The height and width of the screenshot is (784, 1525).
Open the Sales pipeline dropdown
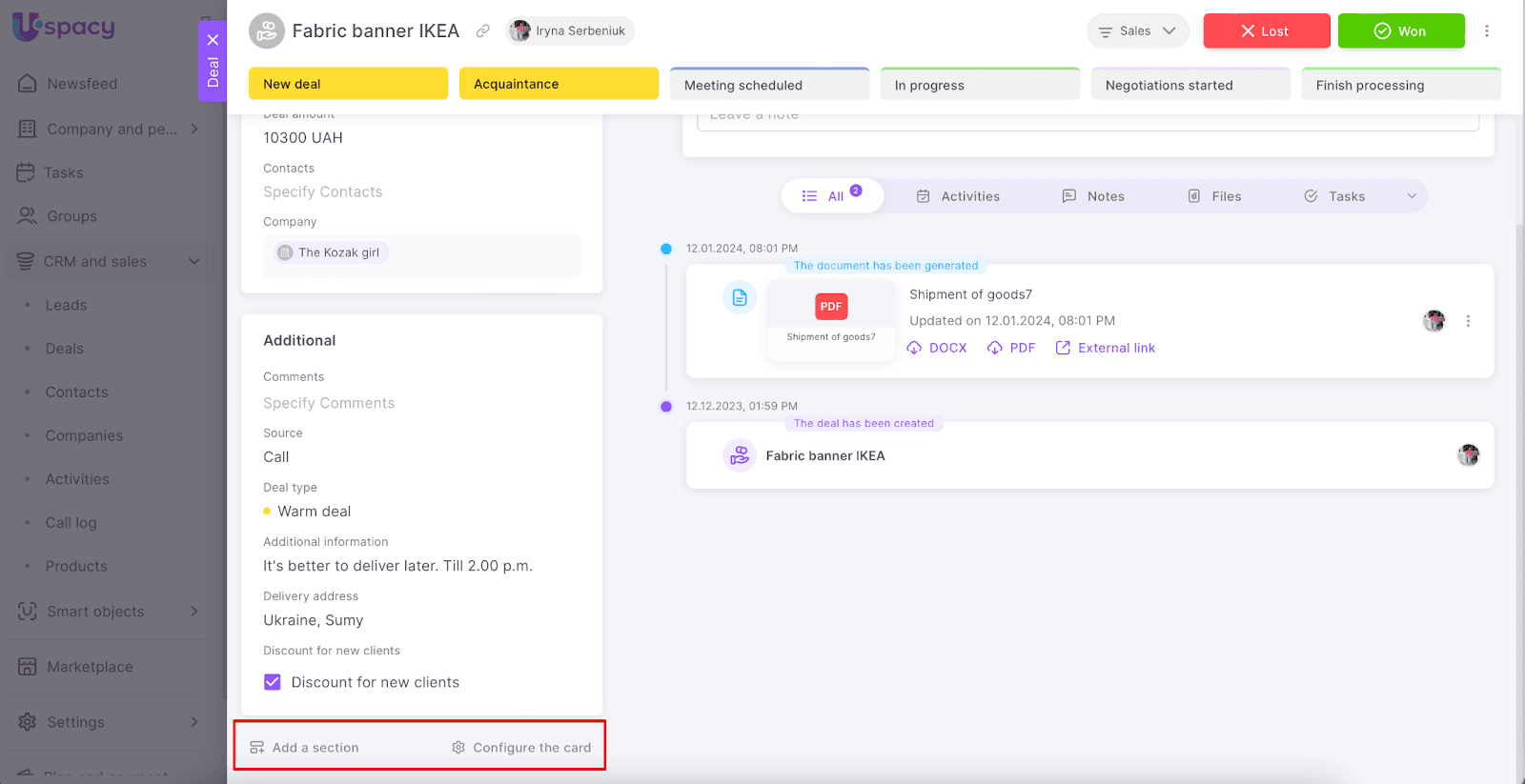click(x=1137, y=30)
